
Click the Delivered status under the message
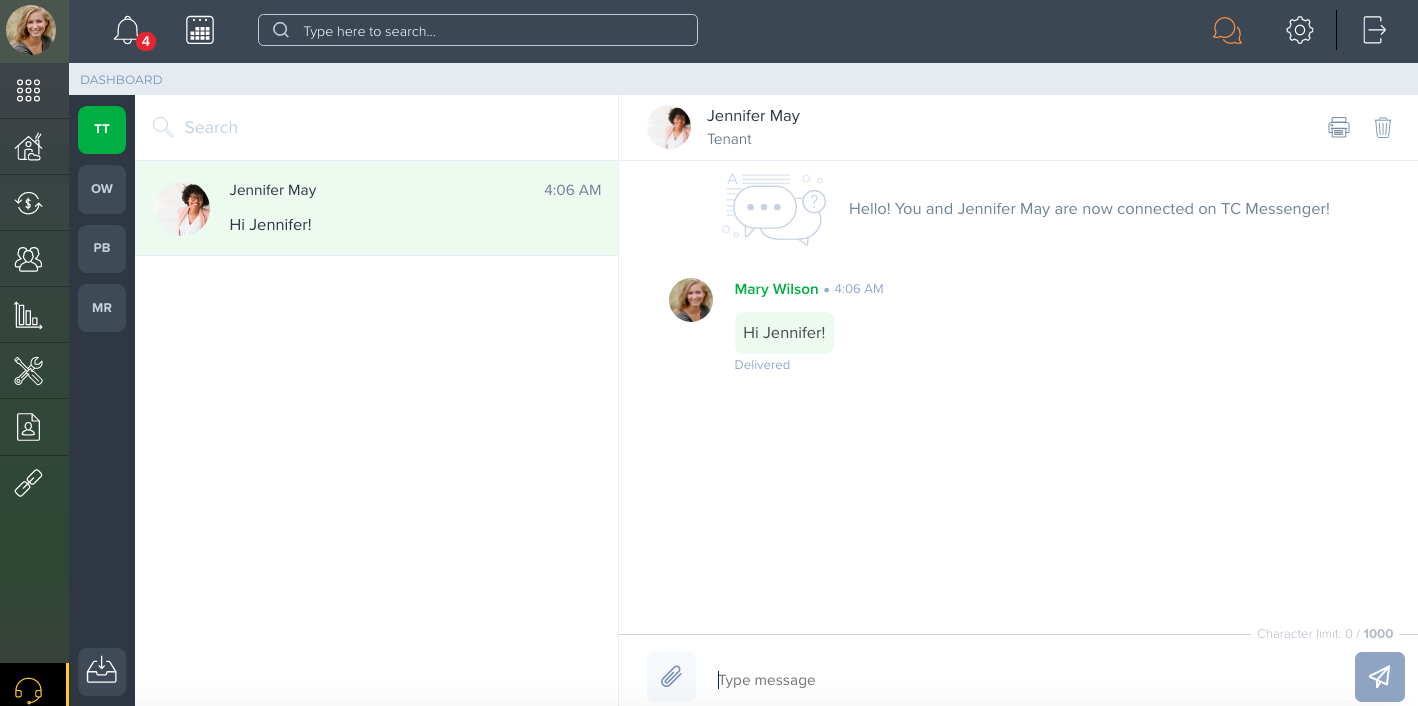click(x=762, y=365)
